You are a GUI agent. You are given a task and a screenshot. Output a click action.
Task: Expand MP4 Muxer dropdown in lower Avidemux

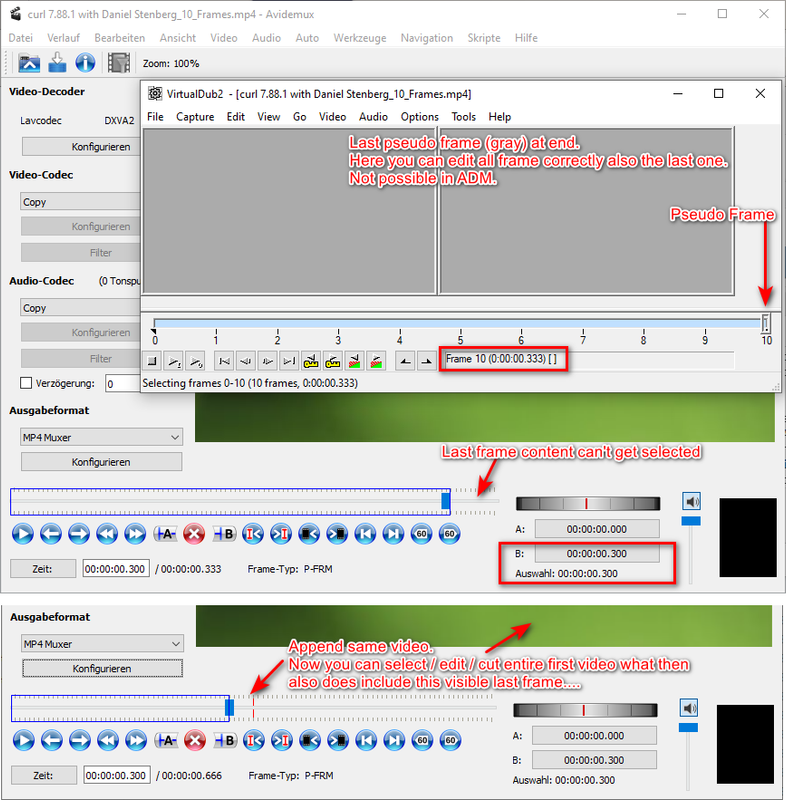(103, 644)
